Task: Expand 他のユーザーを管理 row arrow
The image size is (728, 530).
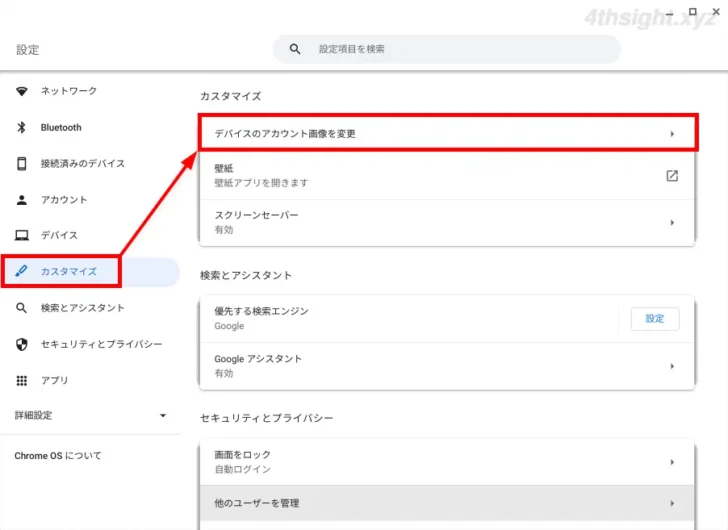Action: click(672, 503)
